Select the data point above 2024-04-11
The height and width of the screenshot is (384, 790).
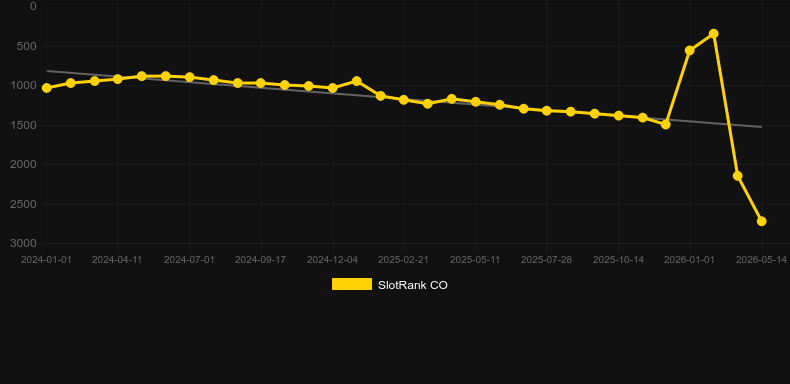[x=118, y=79]
